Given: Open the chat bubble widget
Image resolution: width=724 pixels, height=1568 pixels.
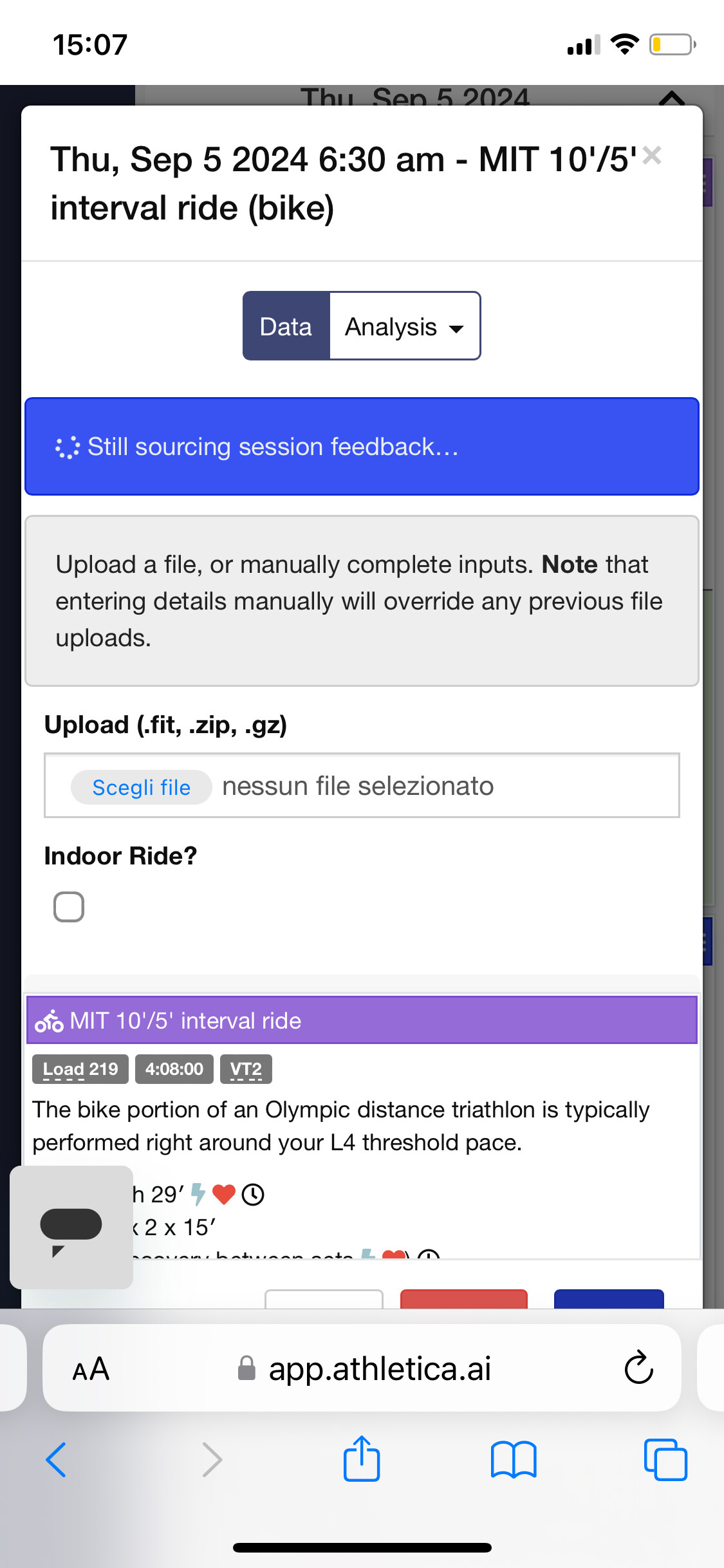Looking at the screenshot, I should point(71,1227).
